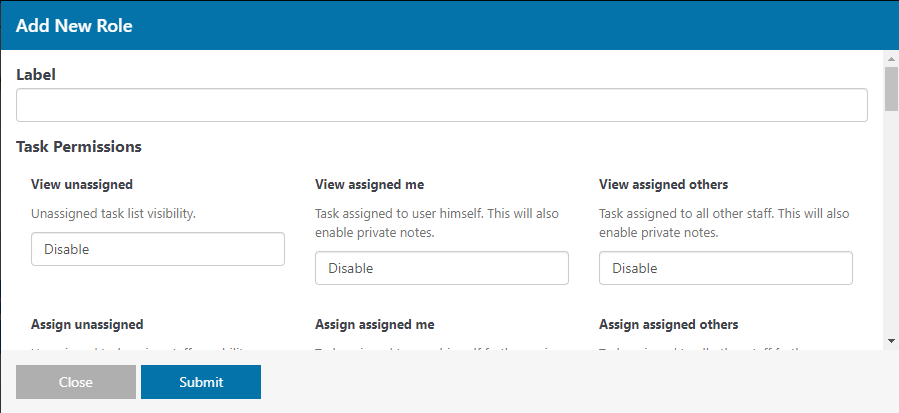Click the scrollbar up arrow
The width and height of the screenshot is (899, 413).
pos(891,59)
